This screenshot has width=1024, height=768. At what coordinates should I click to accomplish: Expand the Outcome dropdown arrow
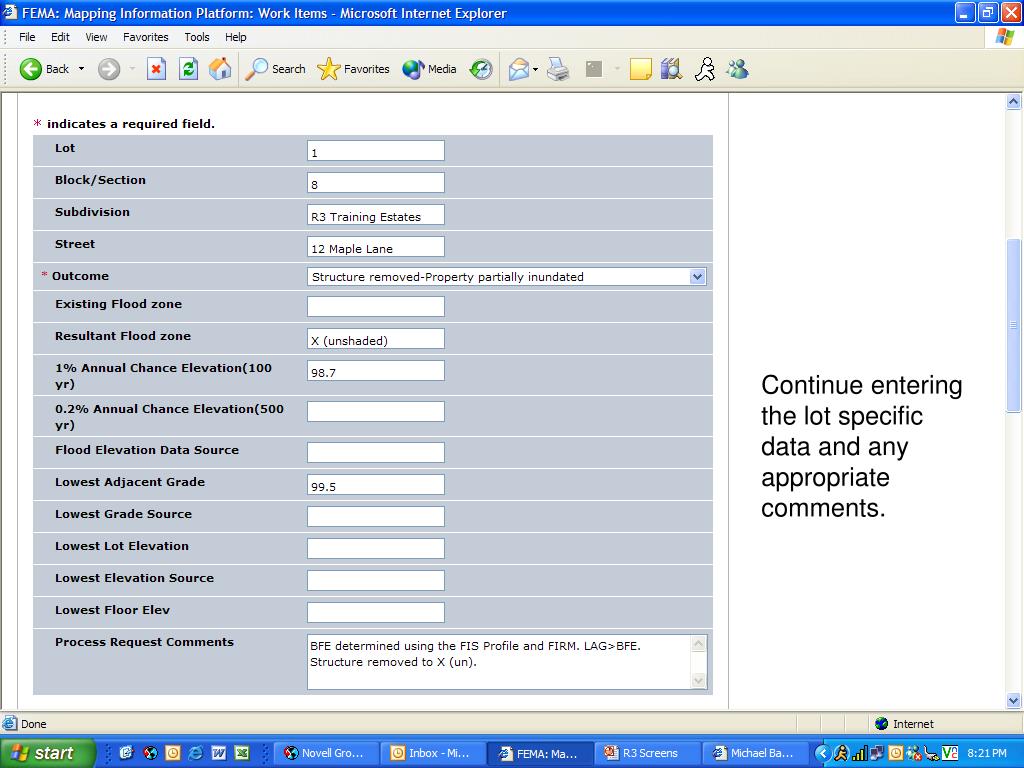click(x=697, y=276)
